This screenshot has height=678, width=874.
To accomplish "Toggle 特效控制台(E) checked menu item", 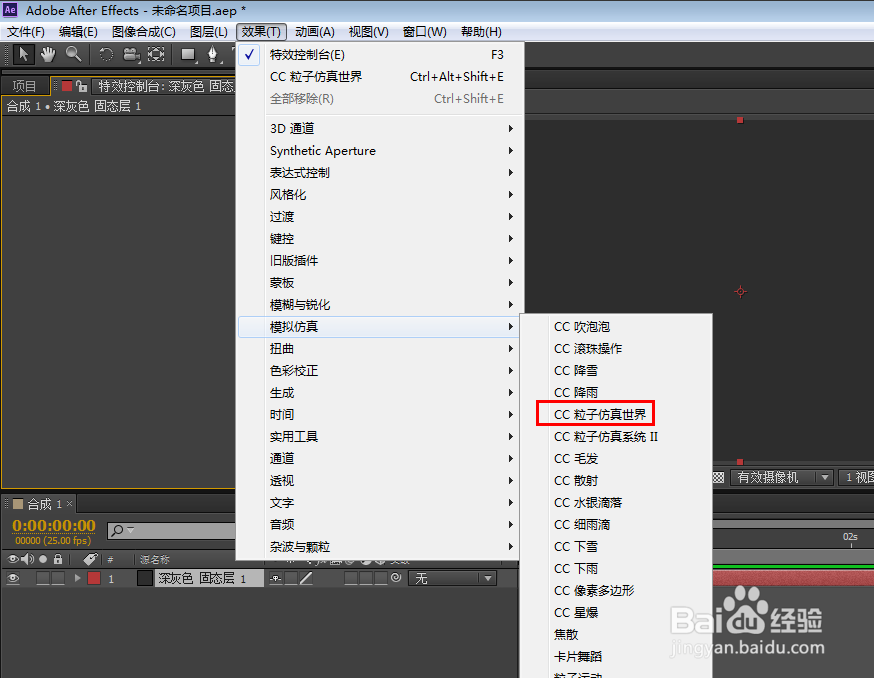I will point(381,55).
